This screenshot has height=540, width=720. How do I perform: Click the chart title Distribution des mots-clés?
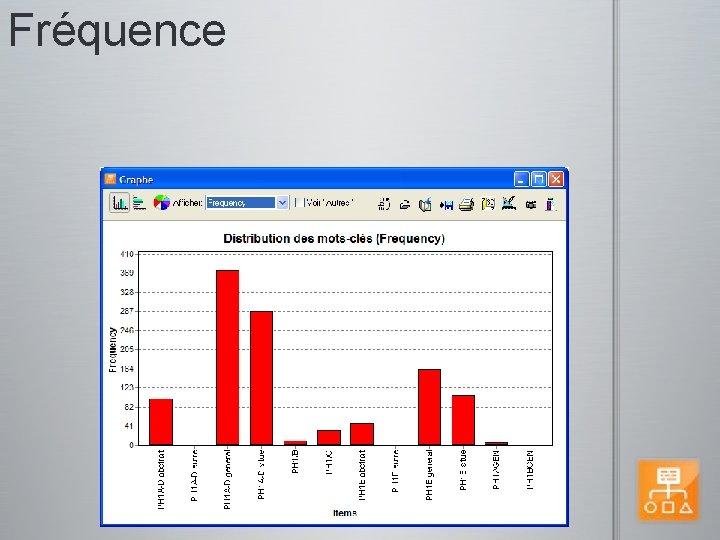(334, 239)
